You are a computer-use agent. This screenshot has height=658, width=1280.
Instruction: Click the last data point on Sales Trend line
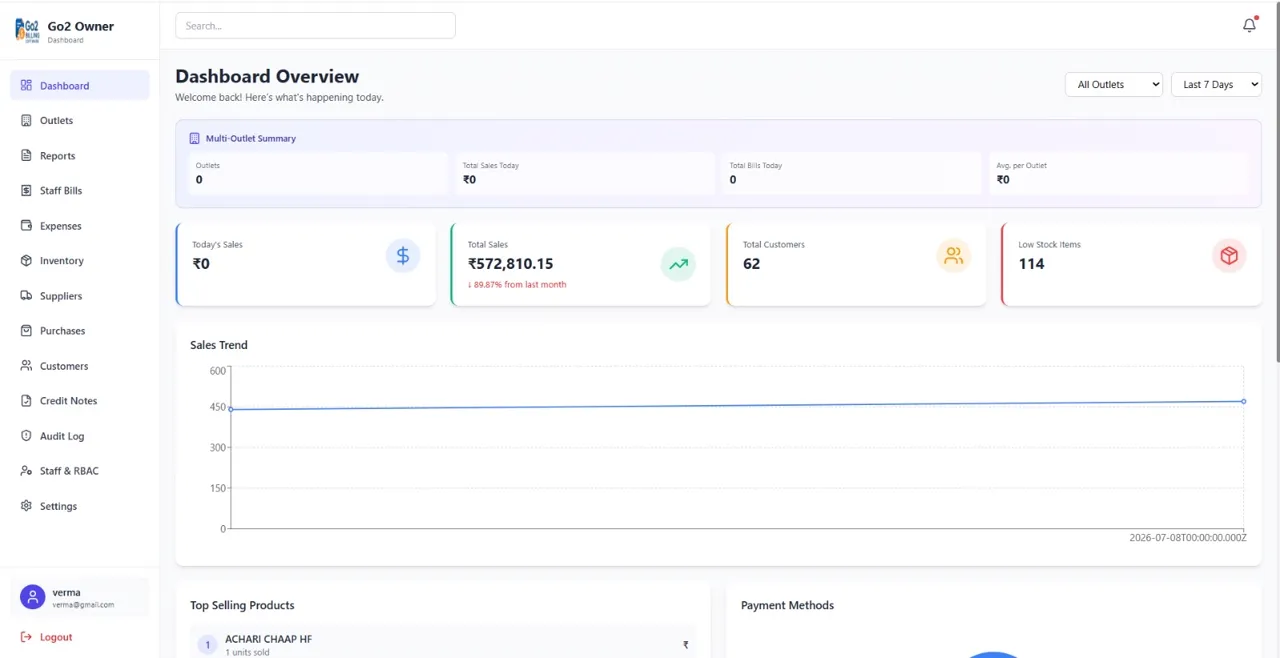point(1243,401)
